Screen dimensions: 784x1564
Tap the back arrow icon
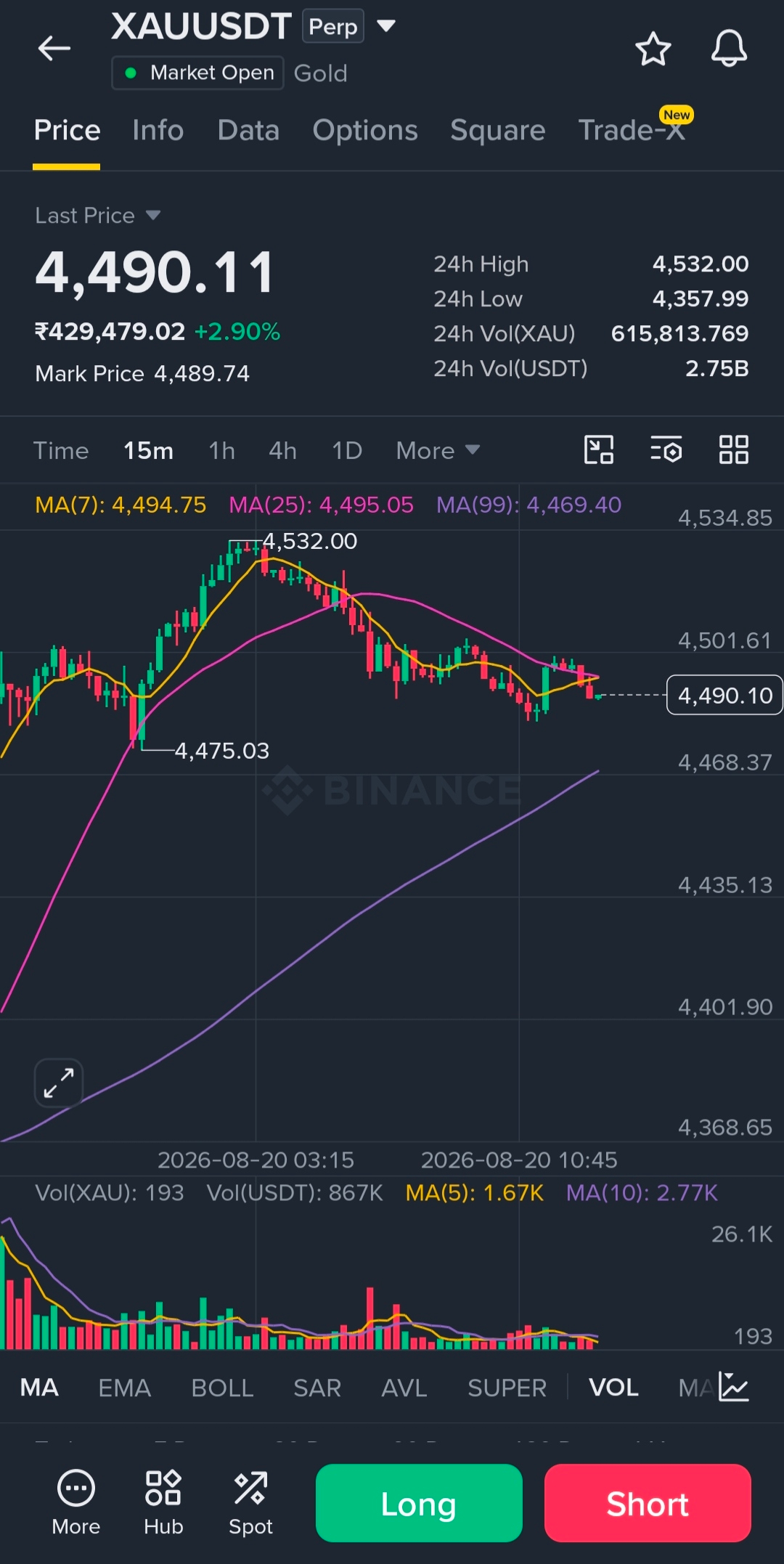click(54, 49)
